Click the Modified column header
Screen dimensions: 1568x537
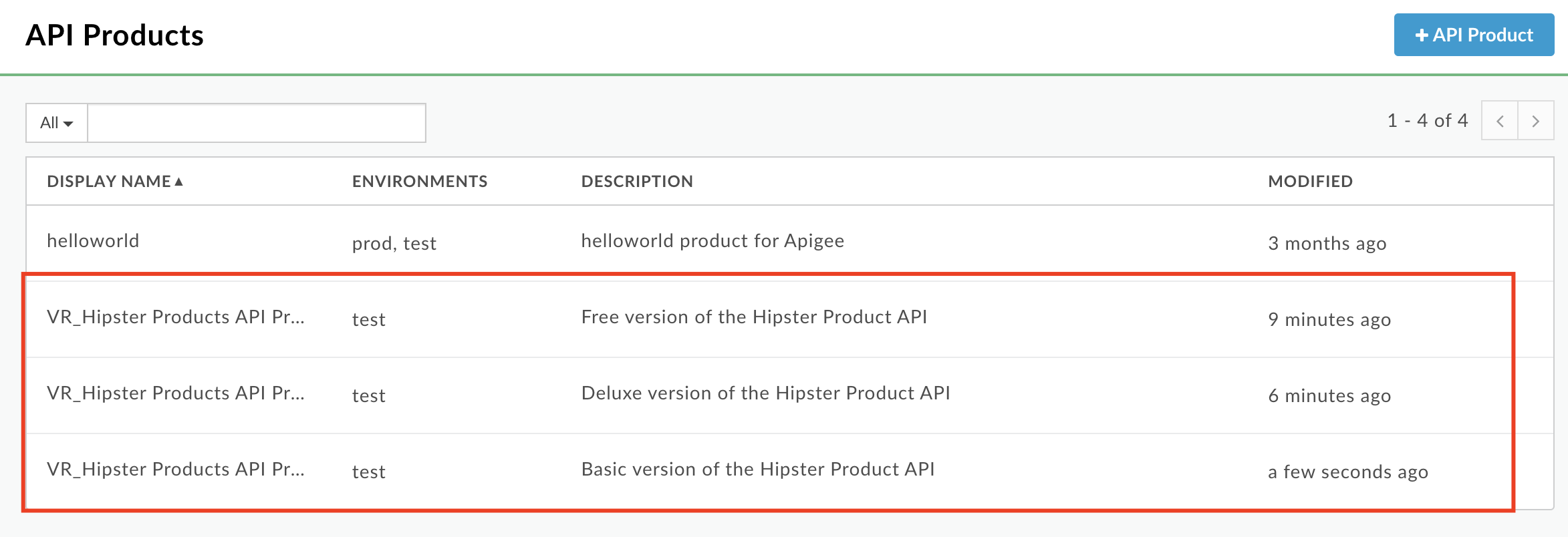1310,182
